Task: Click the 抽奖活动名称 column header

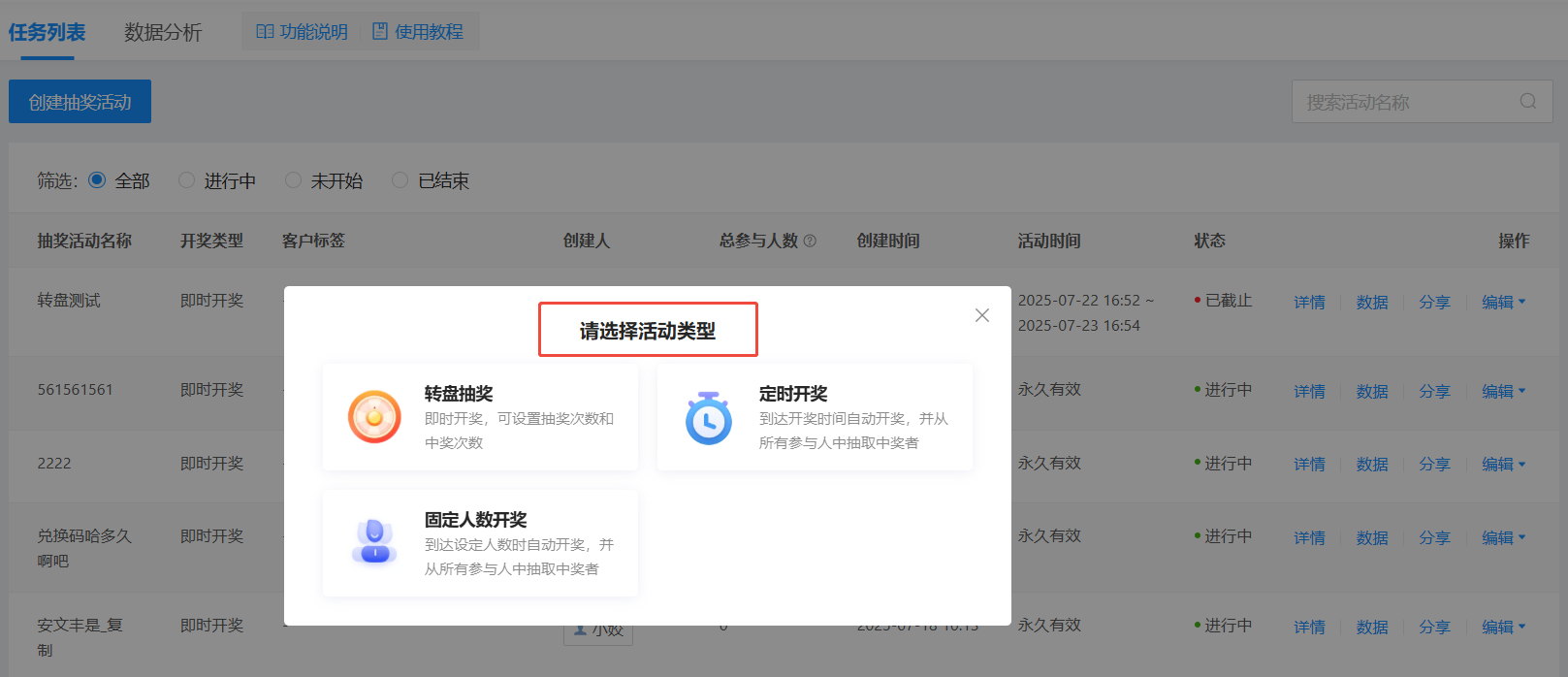Action: pos(84,241)
